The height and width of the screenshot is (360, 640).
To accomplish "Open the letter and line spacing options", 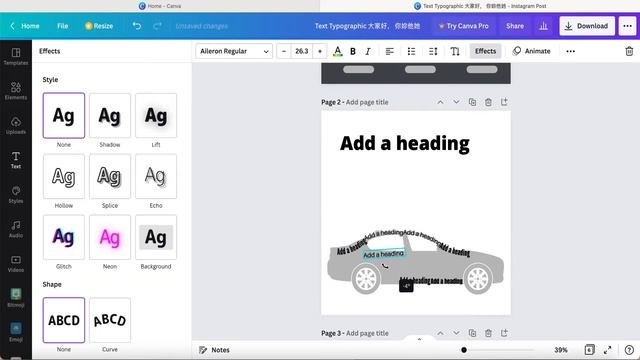I will 433,51.
